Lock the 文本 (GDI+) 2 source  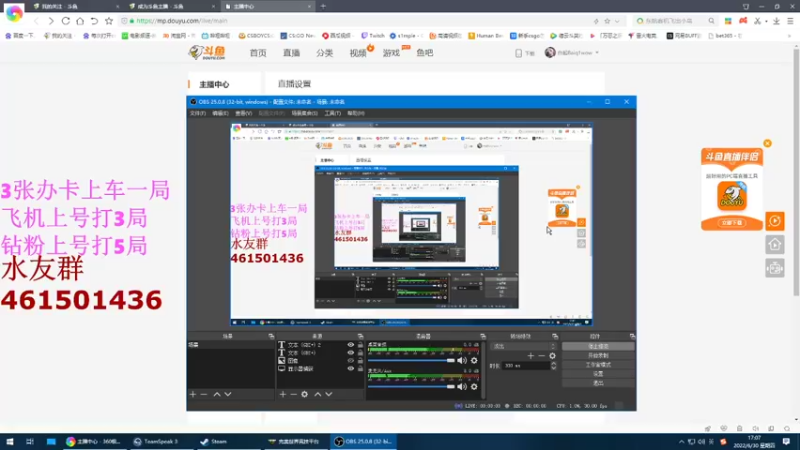(x=360, y=345)
